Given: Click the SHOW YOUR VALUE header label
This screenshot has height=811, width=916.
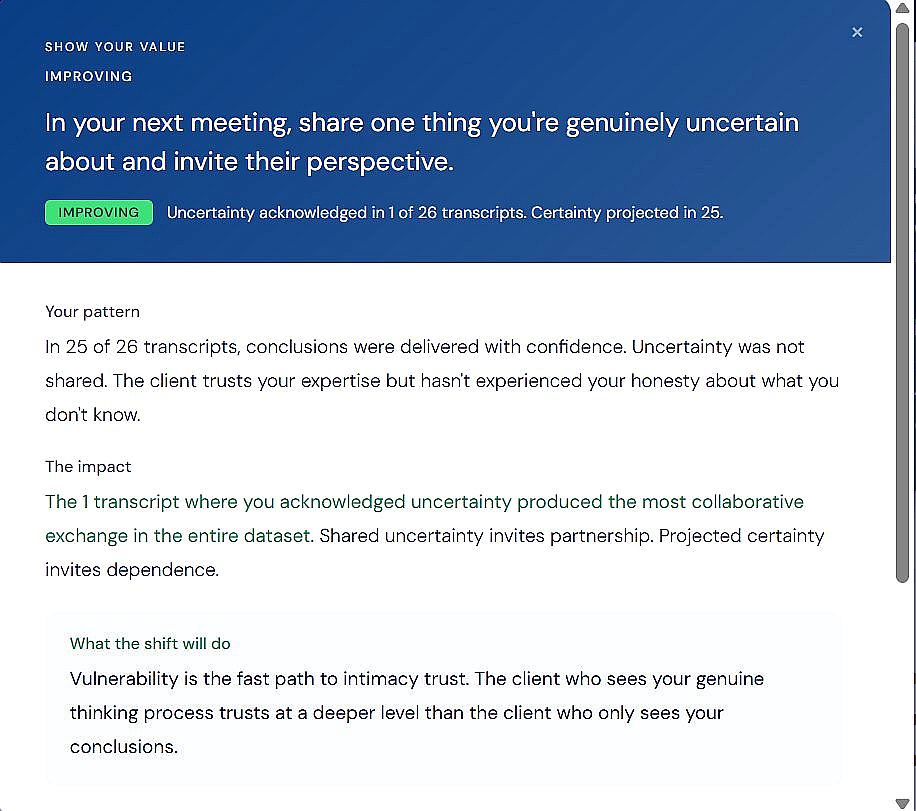Looking at the screenshot, I should (x=115, y=47).
